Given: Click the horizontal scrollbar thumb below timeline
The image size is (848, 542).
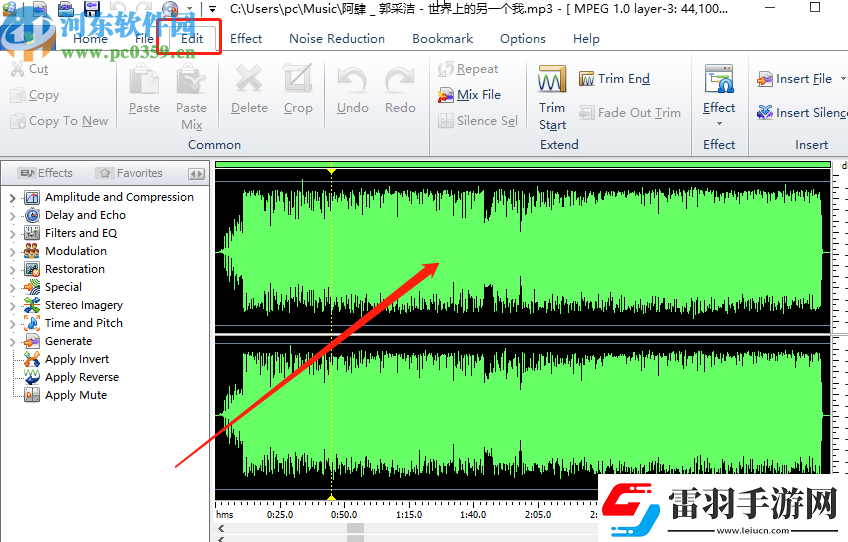Looking at the screenshot, I should tap(355, 528).
